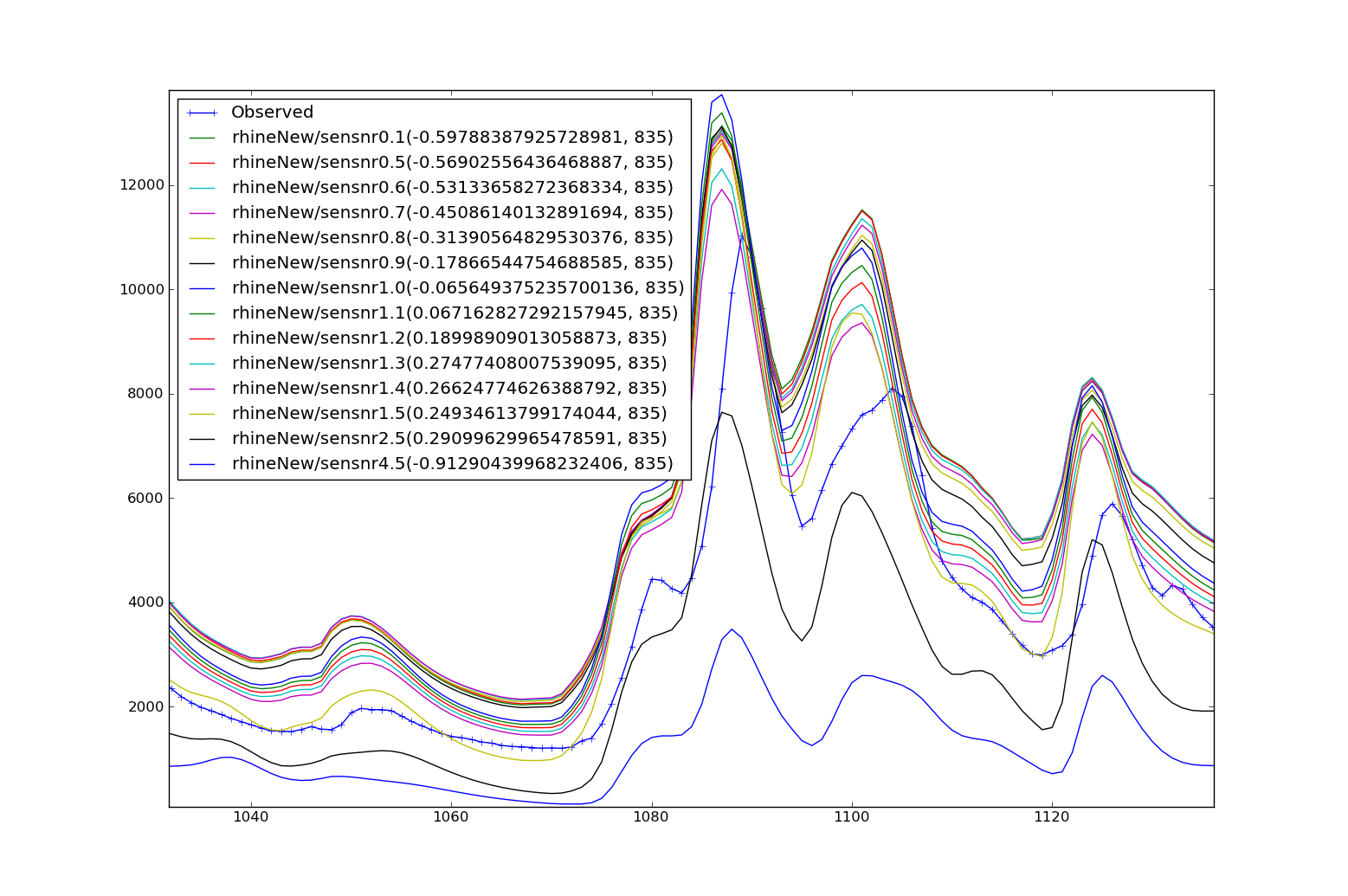
Task: Click red line swatch beside sensnr0.5 entry
Action: [202, 163]
